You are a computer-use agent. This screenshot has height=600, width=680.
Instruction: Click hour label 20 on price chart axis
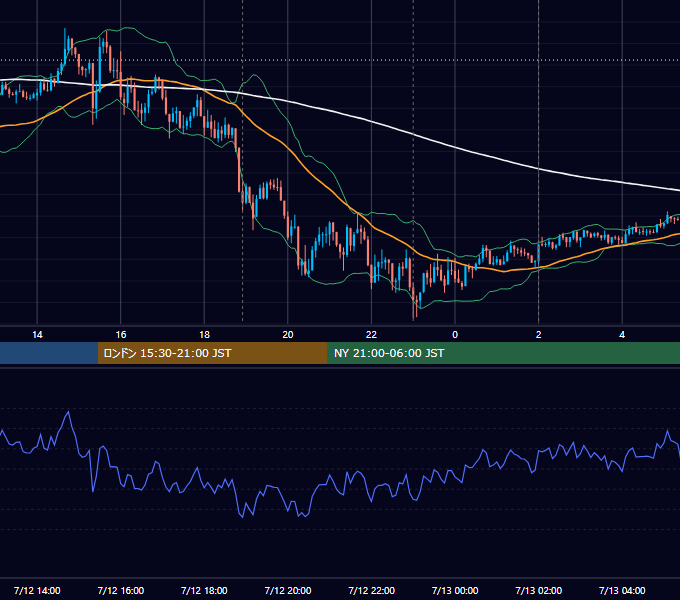tap(288, 335)
